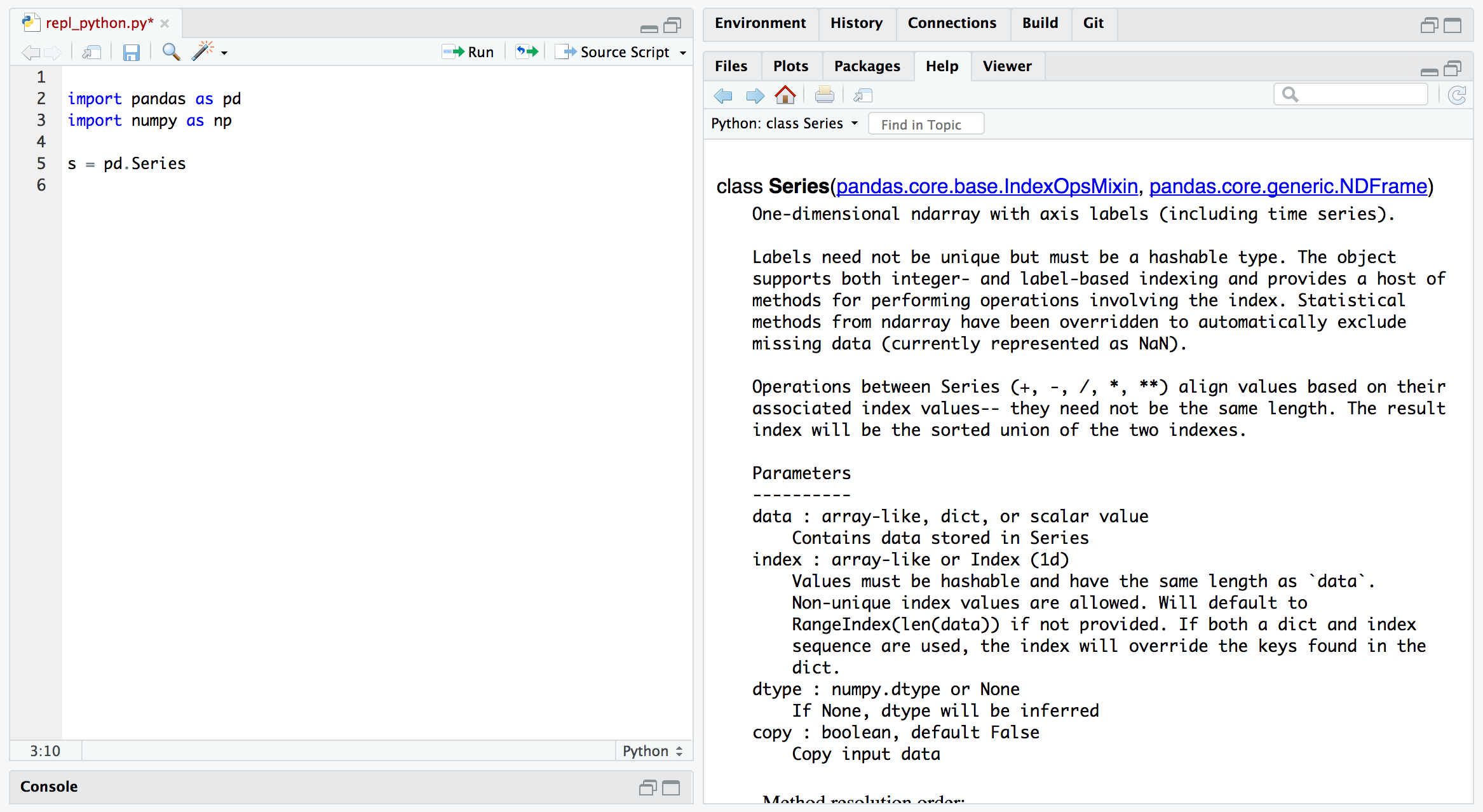Switch to the Packages tab
This screenshot has width=1483, height=812.
coord(867,66)
